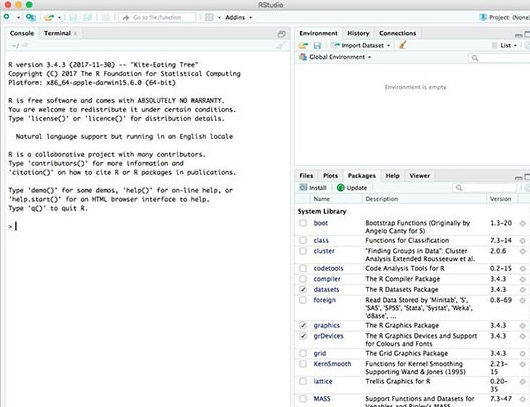Click the Print document icon
530x407 pixels.
(x=106, y=17)
